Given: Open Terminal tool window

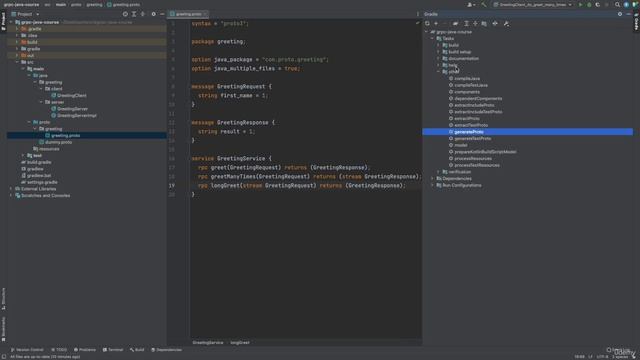Looking at the screenshot, I should point(113,350).
